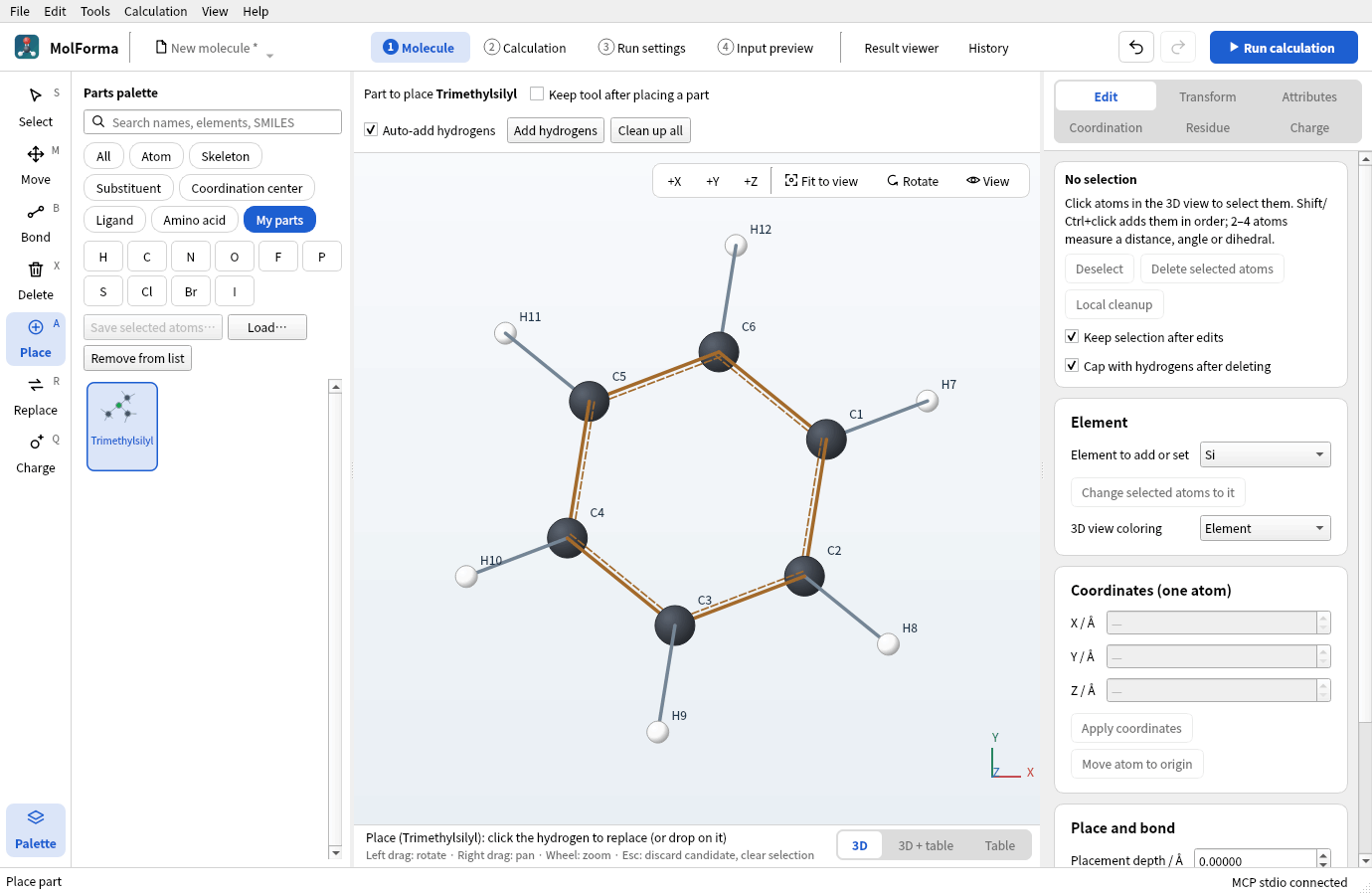
Task: Open the 3D view coloring dropdown
Action: tap(1265, 528)
